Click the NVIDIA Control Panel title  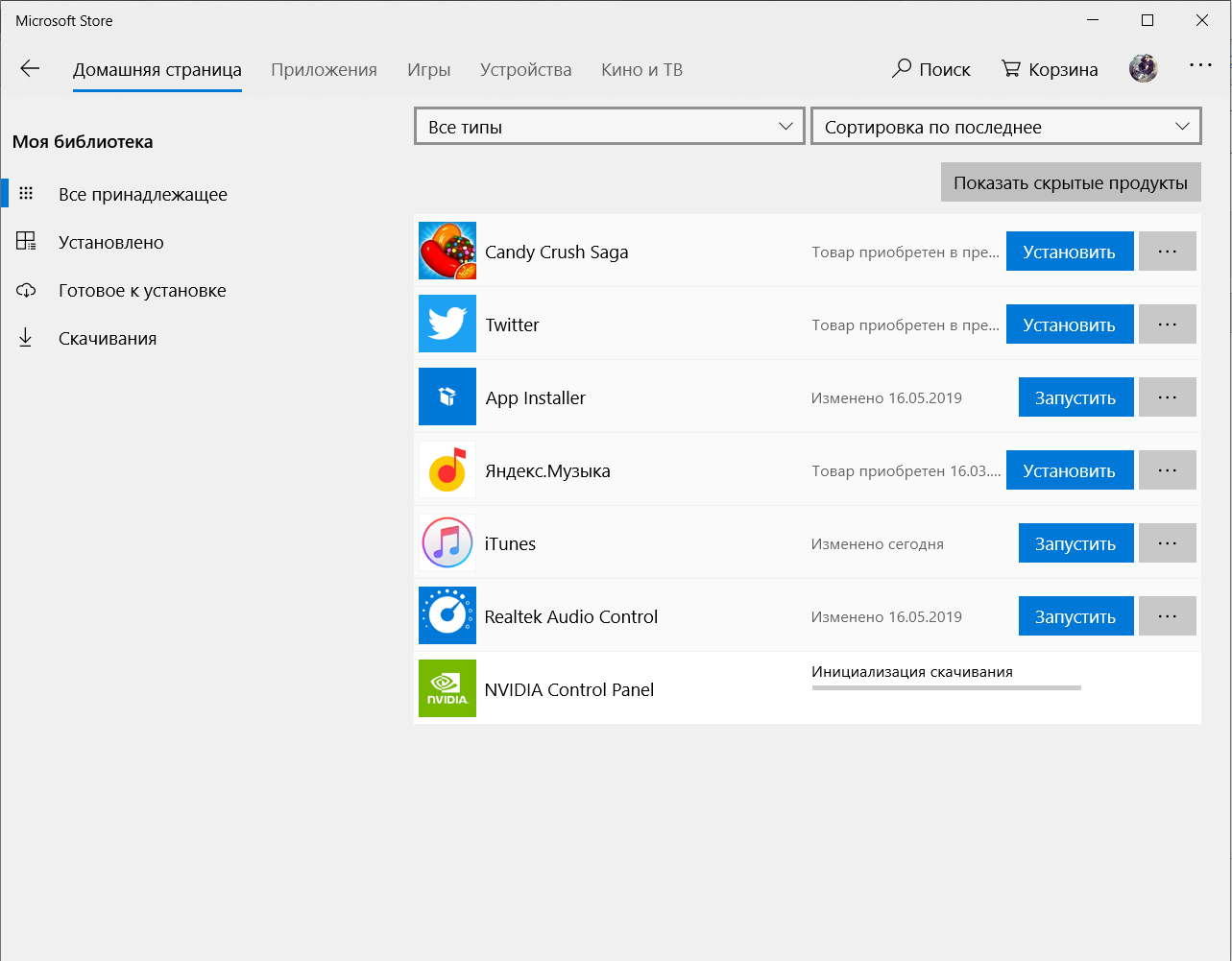coord(569,689)
